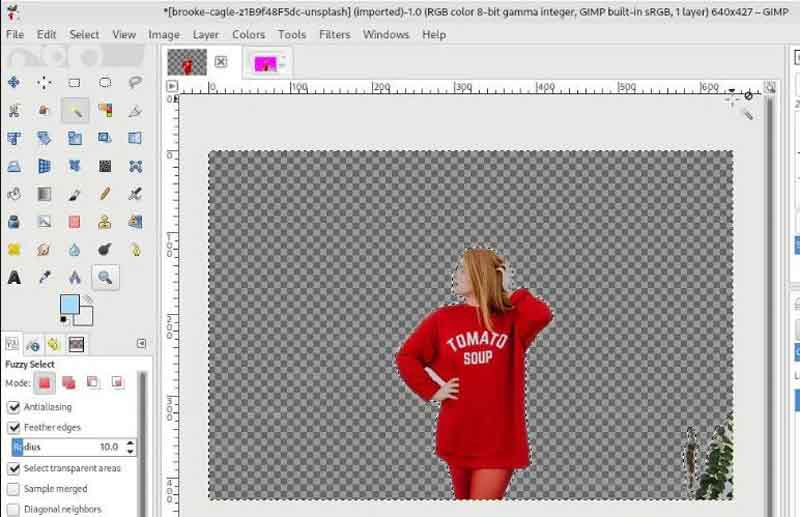The width and height of the screenshot is (800, 517).
Task: Select the Fuzzy Select magic wand tool
Action: pyautogui.click(x=75, y=110)
